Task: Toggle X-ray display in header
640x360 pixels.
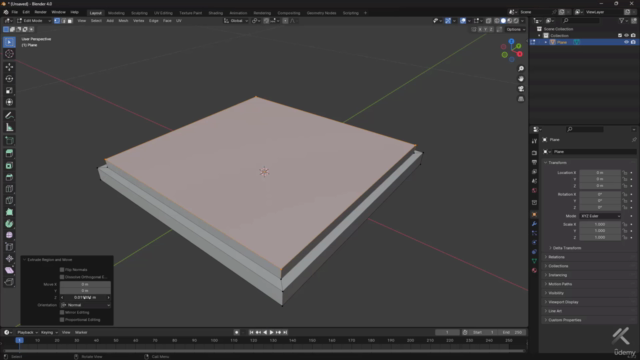Action: coord(489,21)
